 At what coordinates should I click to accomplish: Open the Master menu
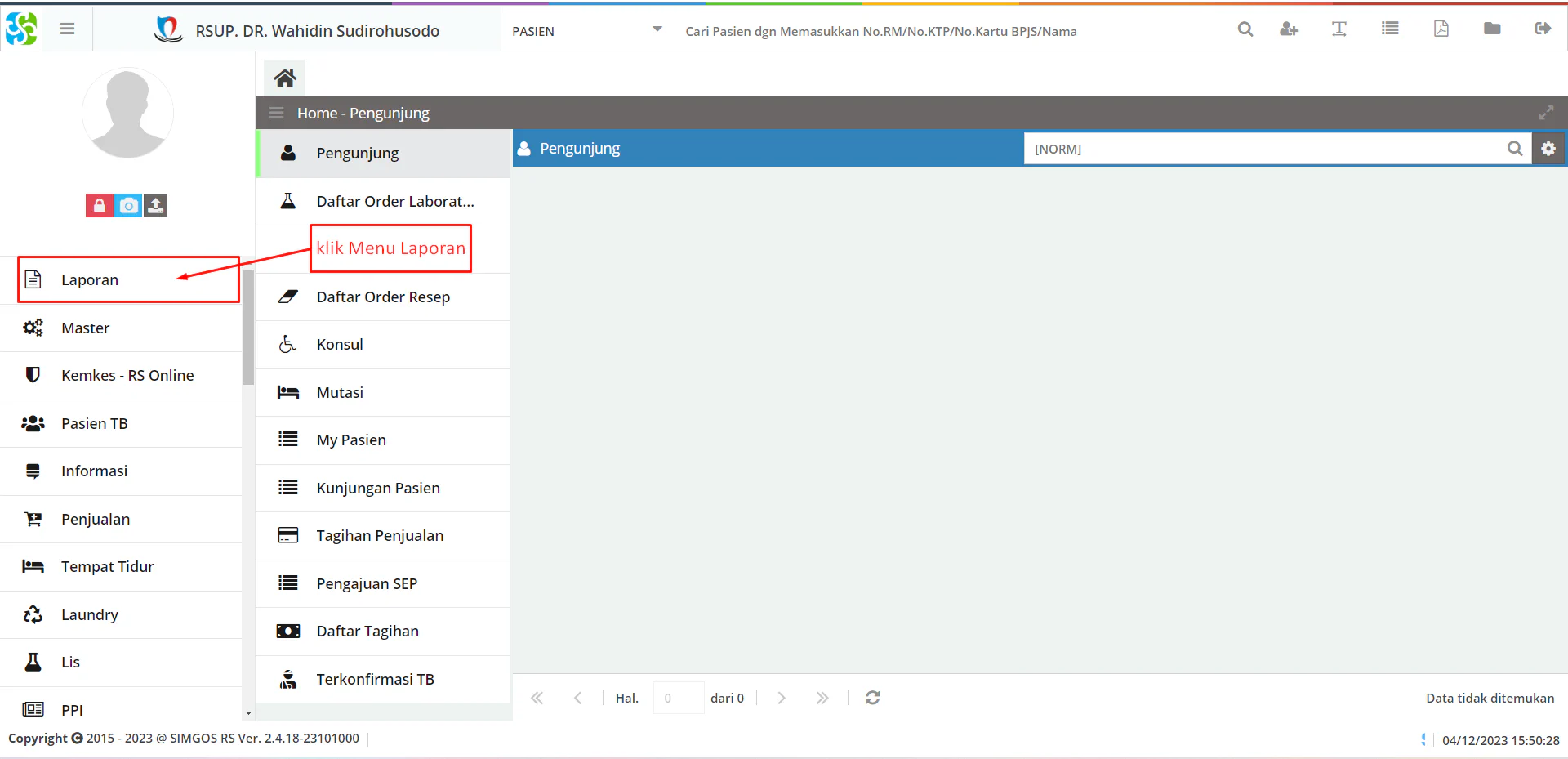click(121, 328)
